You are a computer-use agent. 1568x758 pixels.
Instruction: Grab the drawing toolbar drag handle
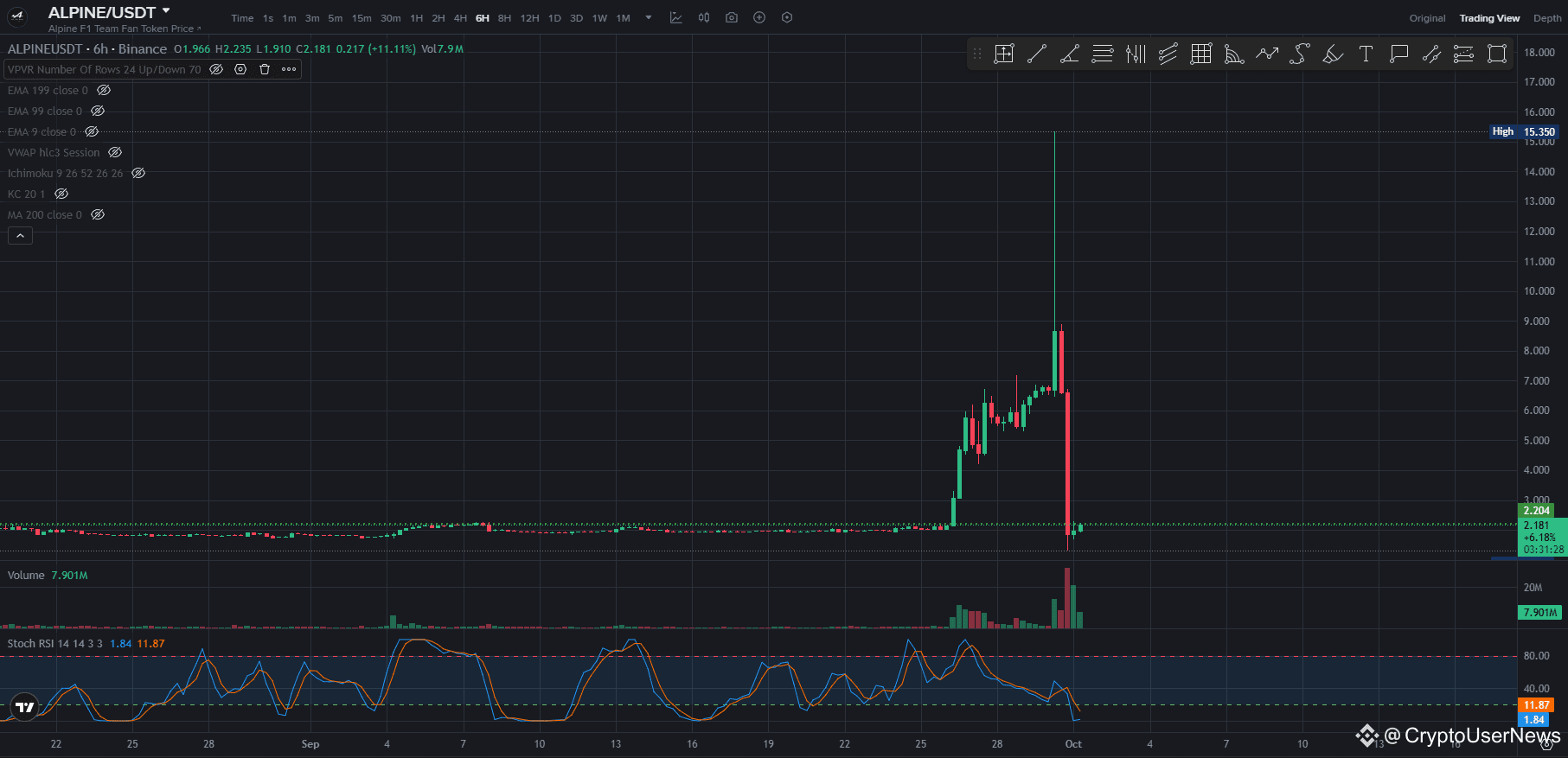pos(977,54)
